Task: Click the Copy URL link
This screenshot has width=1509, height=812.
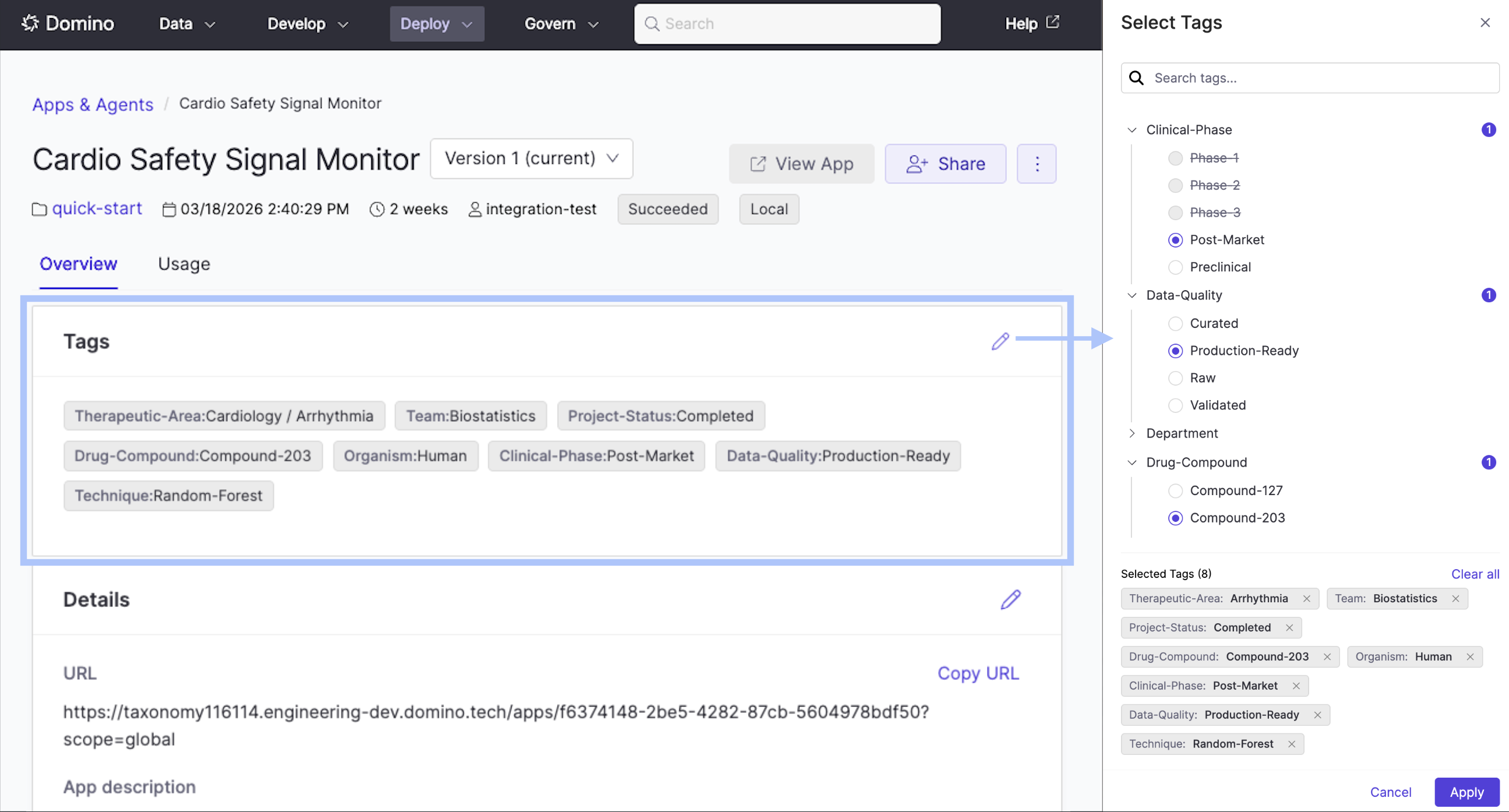Action: [978, 673]
